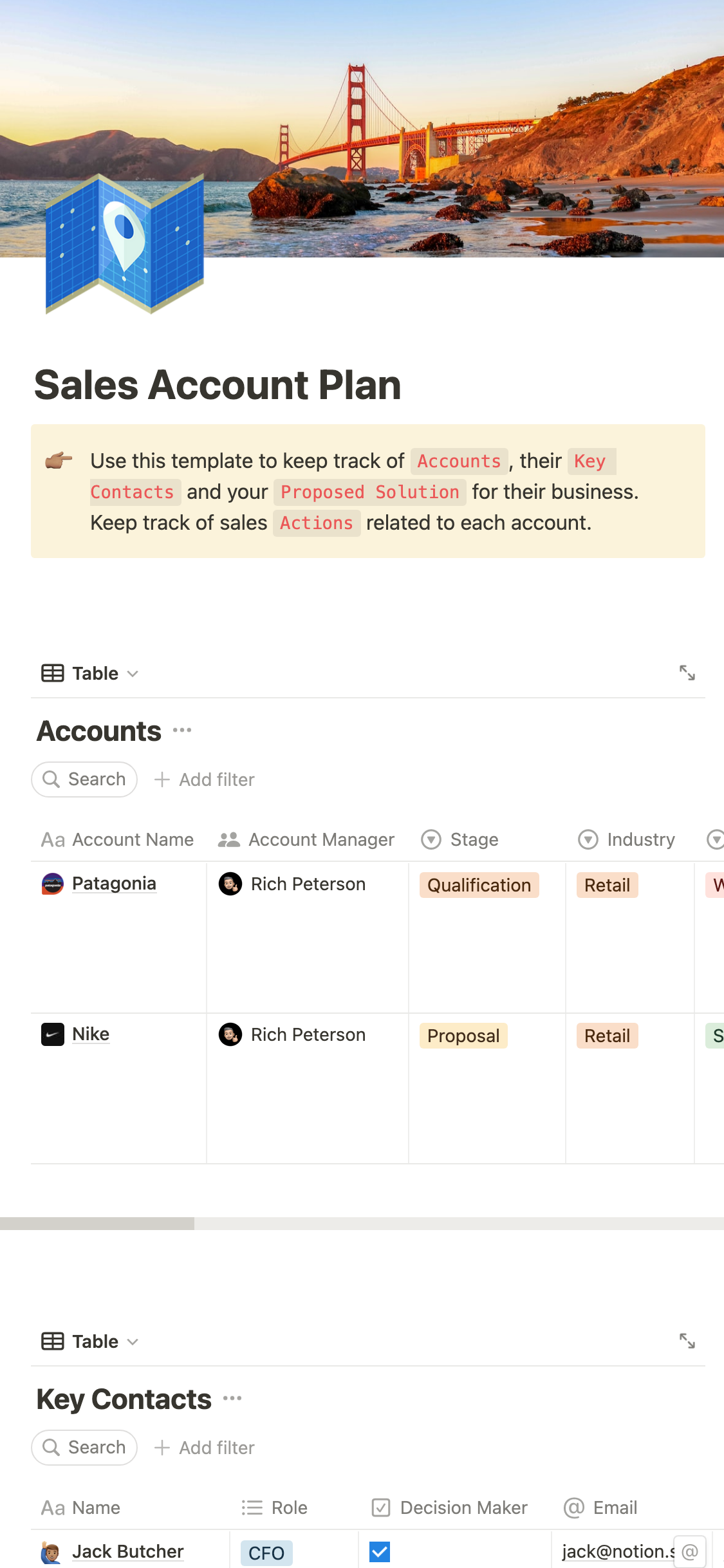Click the Qualification stage tag for Patagonia
The image size is (724, 1568).
479,885
